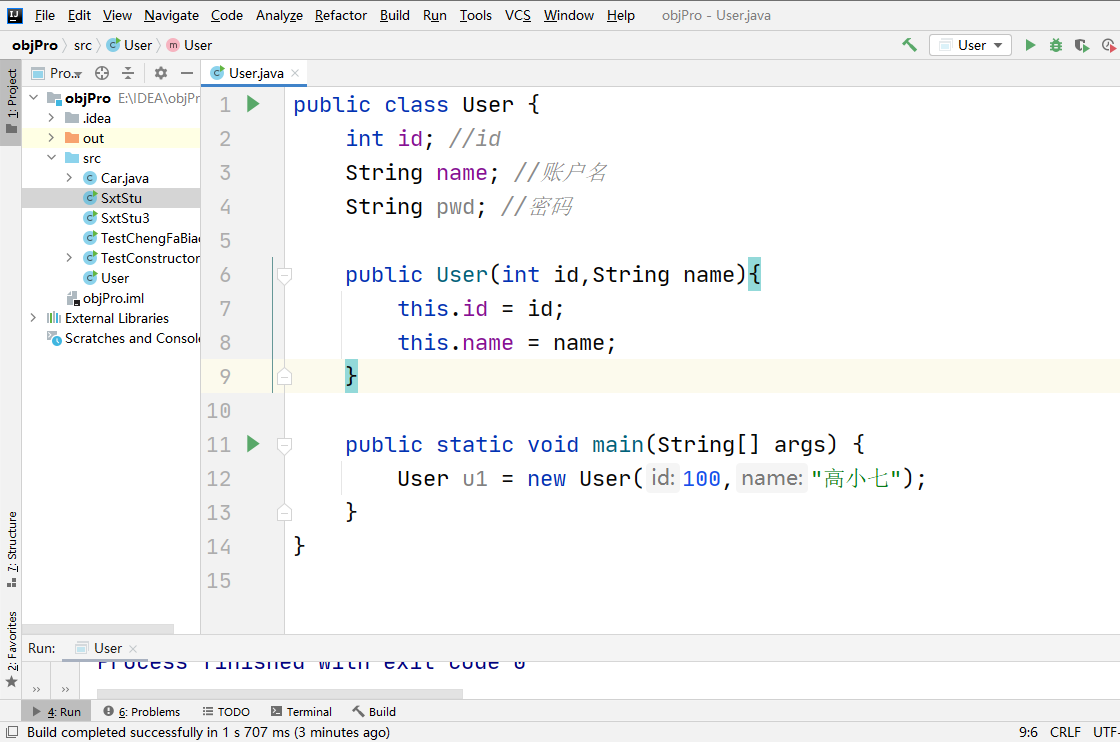Viewport: 1120px width, 742px height.
Task: Open the Help menu
Action: [x=621, y=15]
